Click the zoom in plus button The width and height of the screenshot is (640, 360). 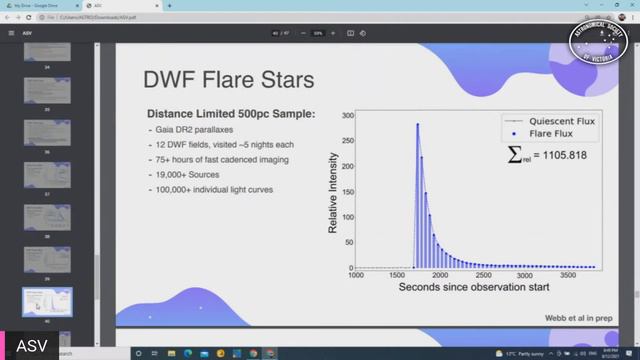tap(333, 33)
